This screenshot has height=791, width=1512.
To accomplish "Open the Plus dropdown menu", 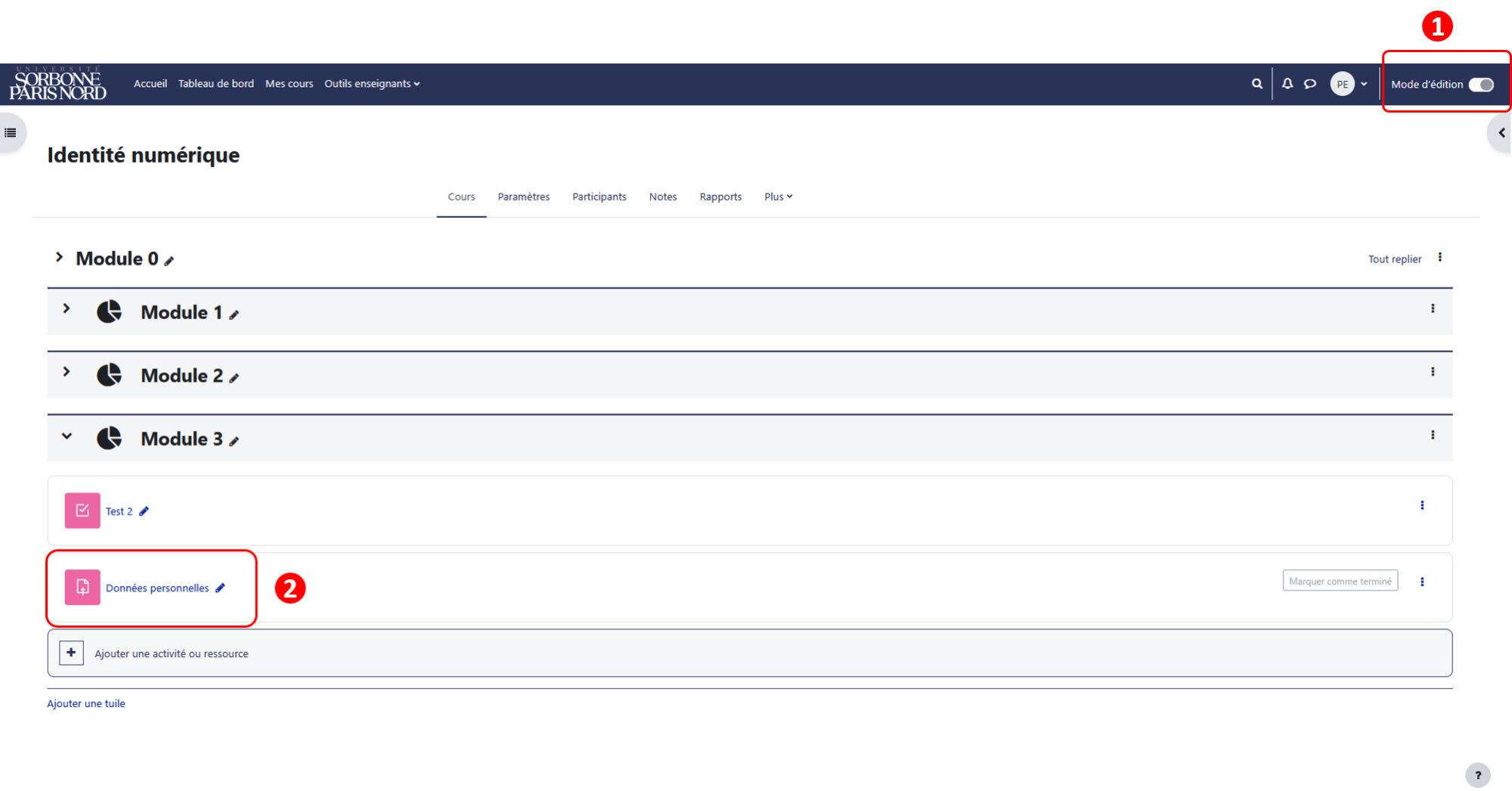I will [x=778, y=197].
